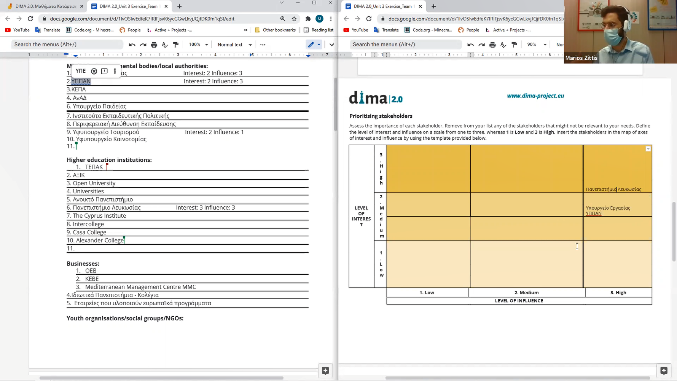Select Paint format in the right Docs toolbar
677x381 pixels.
pyautogui.click(x=514, y=44)
